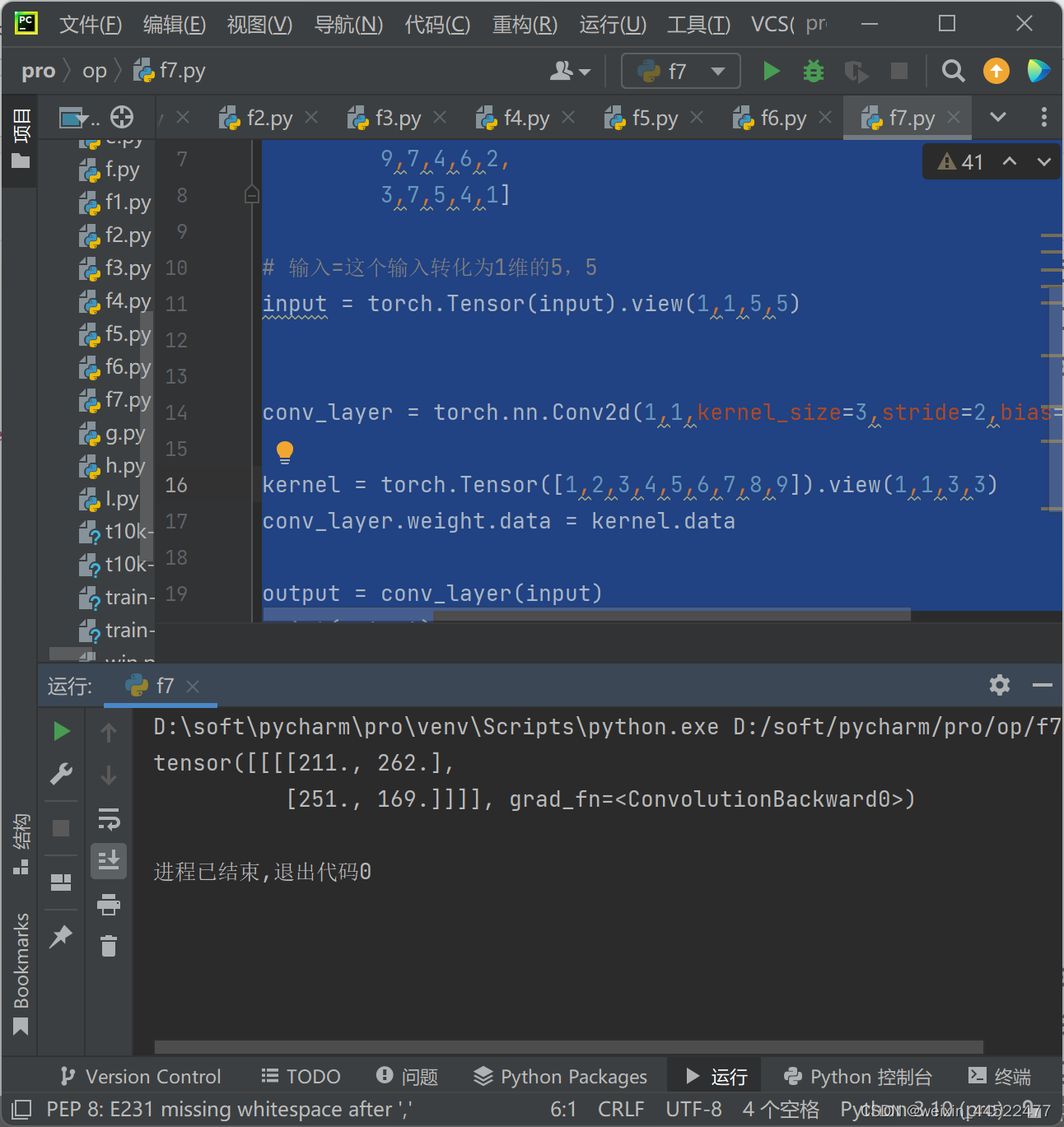The width and height of the screenshot is (1064, 1127).
Task: Pin the run tab with pin icon
Action: (61, 937)
